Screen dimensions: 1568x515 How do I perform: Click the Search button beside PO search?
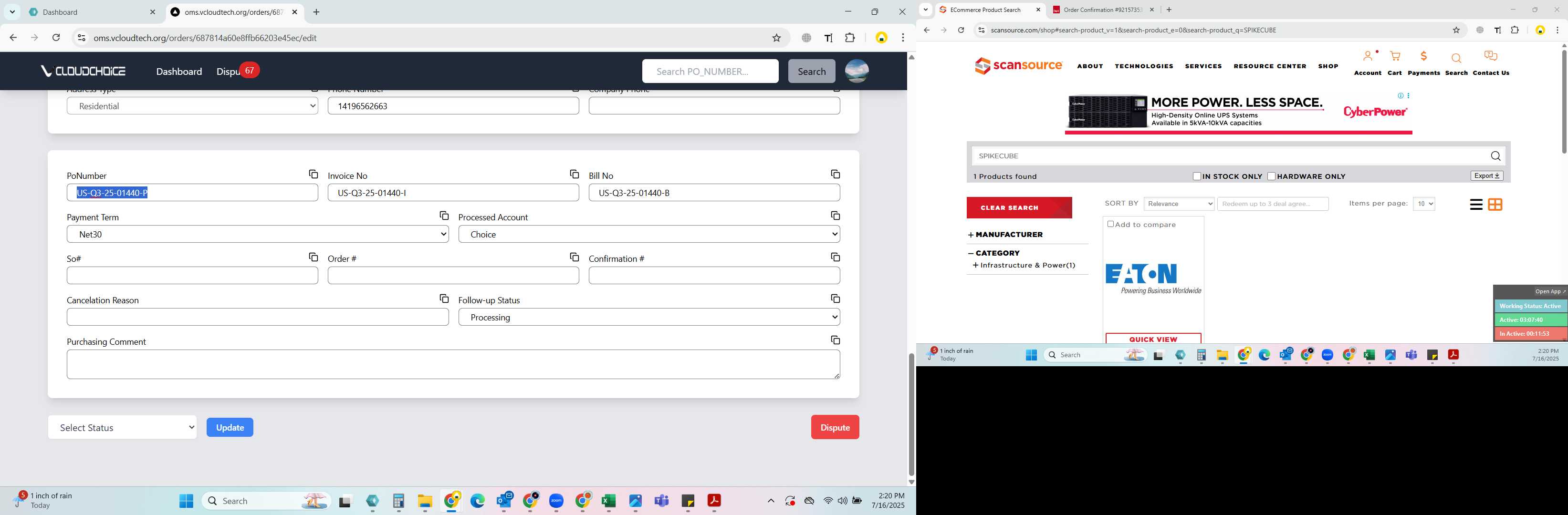[811, 71]
